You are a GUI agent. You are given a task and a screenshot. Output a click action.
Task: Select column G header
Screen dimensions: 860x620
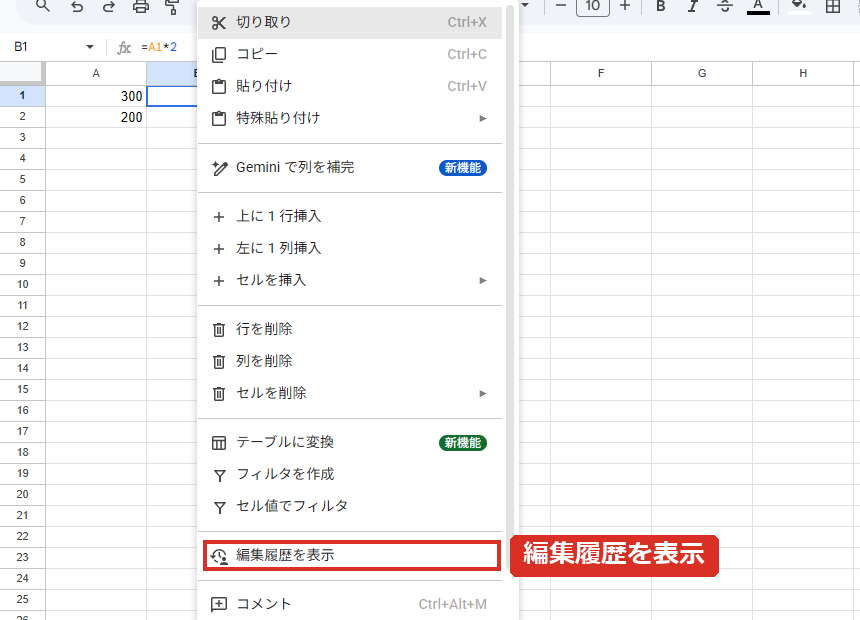pos(702,74)
